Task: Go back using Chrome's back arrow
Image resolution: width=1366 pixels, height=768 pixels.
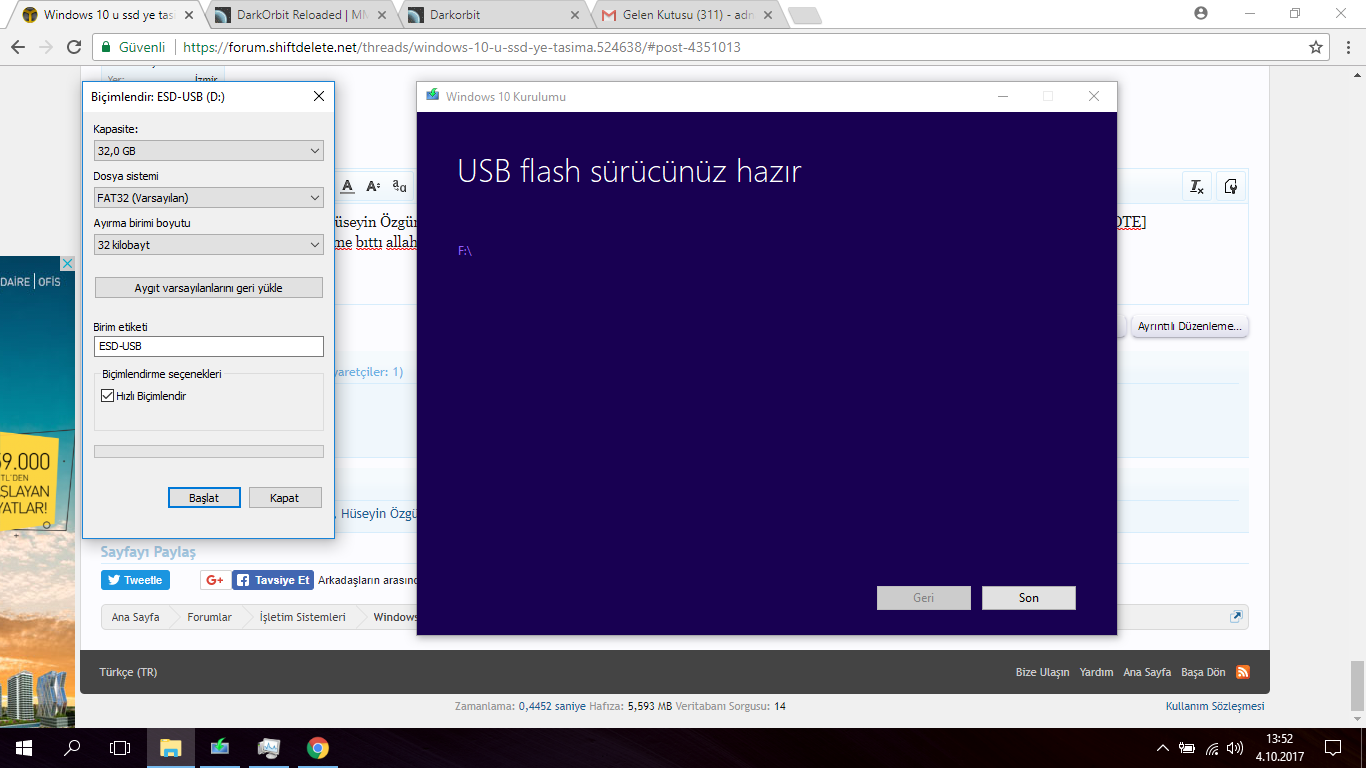Action: (x=18, y=47)
